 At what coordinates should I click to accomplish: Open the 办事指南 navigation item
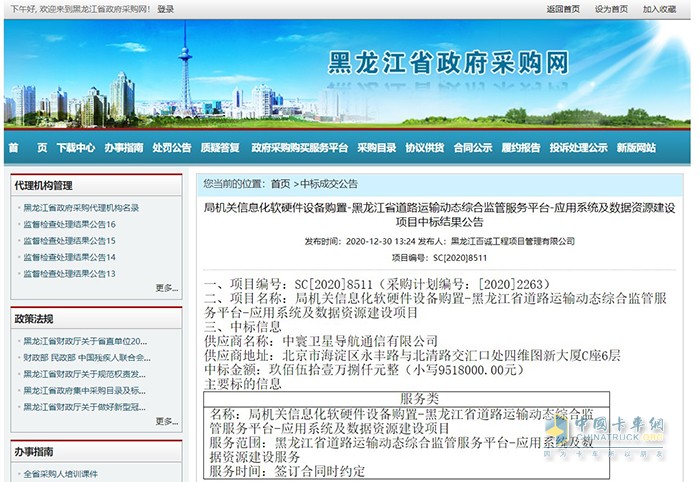[x=124, y=147]
